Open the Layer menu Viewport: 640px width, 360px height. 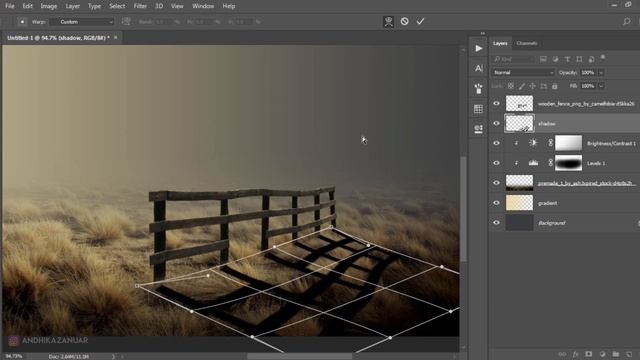point(73,6)
